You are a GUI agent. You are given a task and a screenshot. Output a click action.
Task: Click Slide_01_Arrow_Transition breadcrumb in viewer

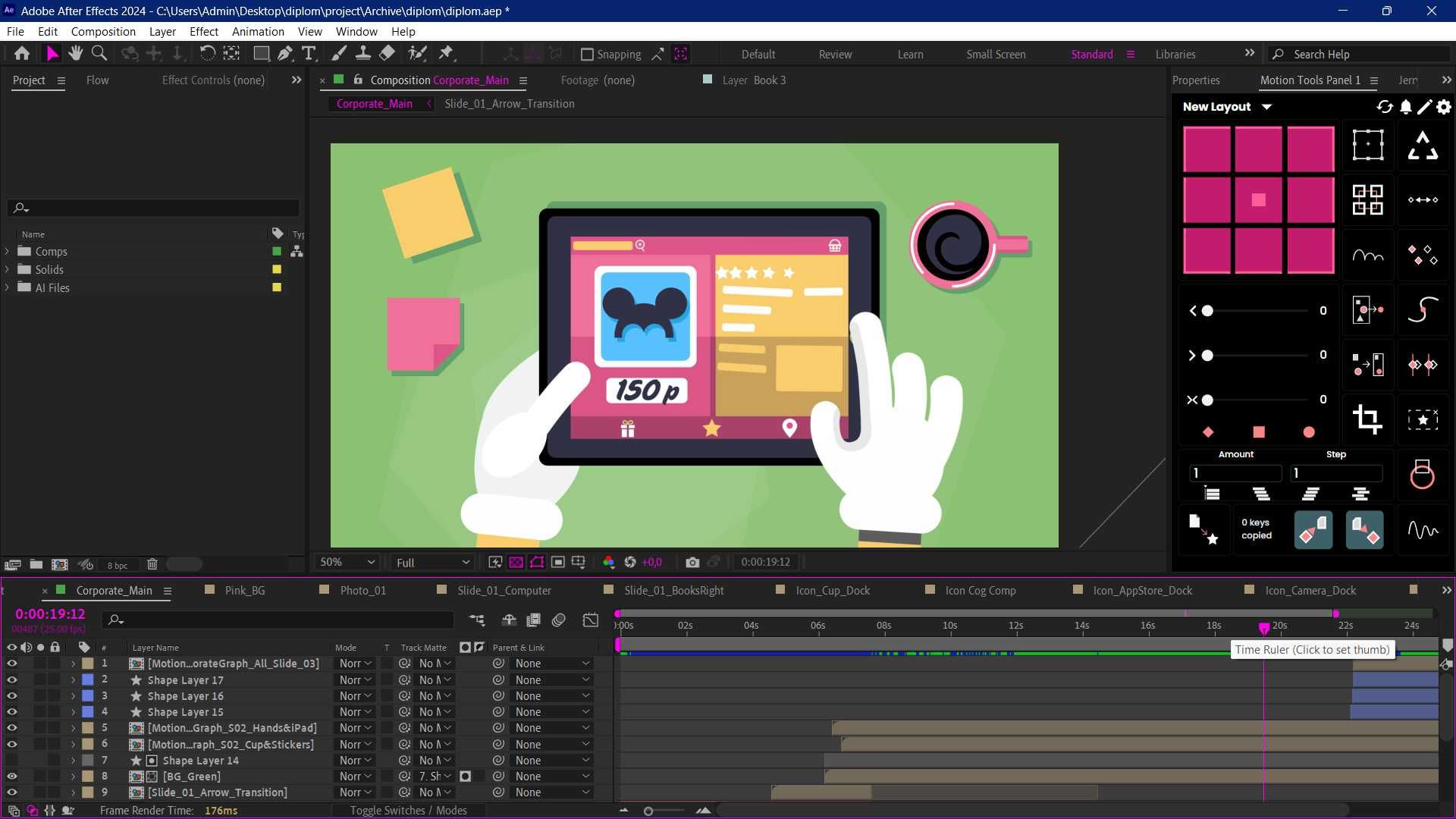click(x=509, y=104)
